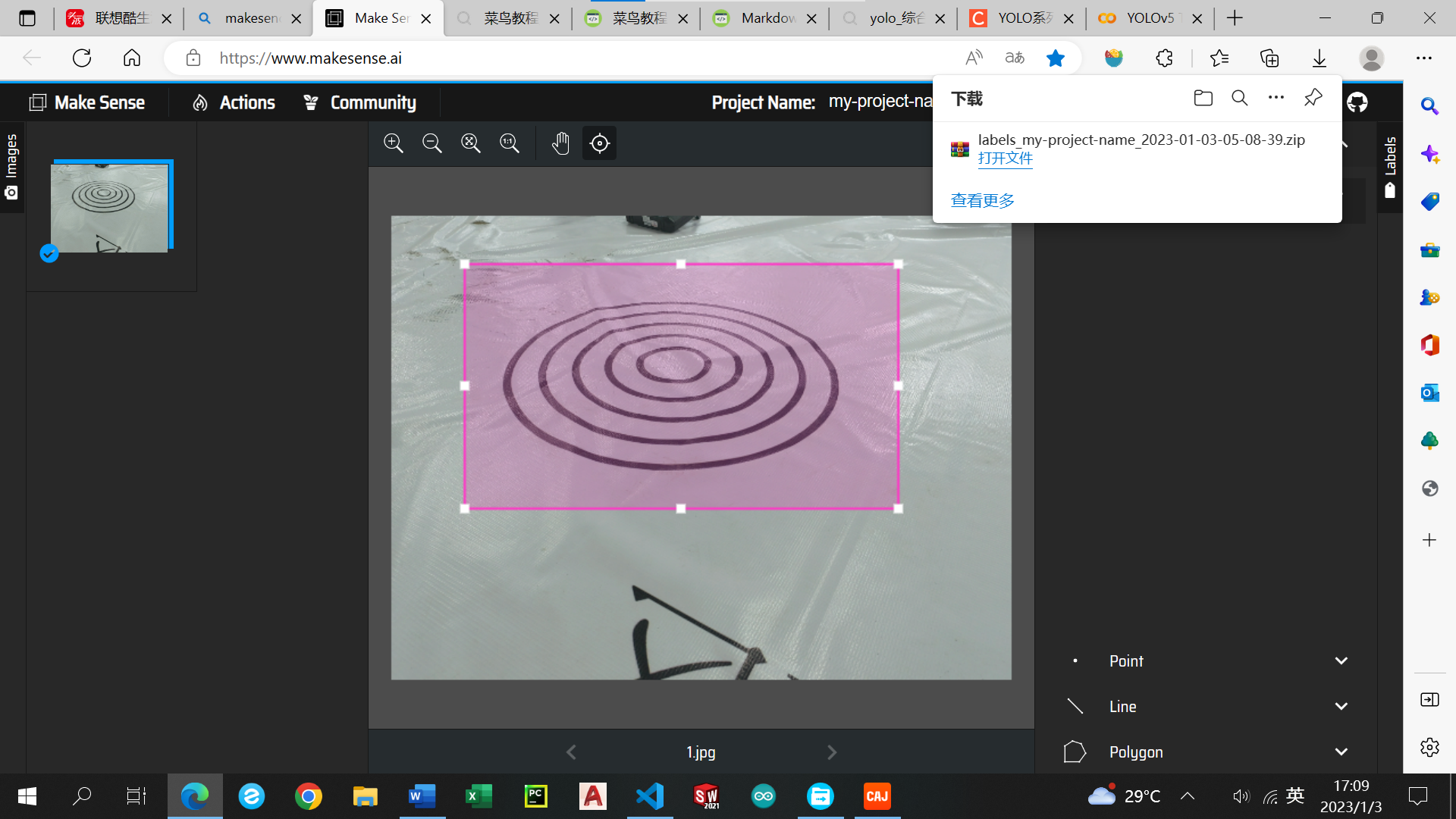The height and width of the screenshot is (819, 1456).
Task: Open the Actions menu
Action: [x=234, y=102]
